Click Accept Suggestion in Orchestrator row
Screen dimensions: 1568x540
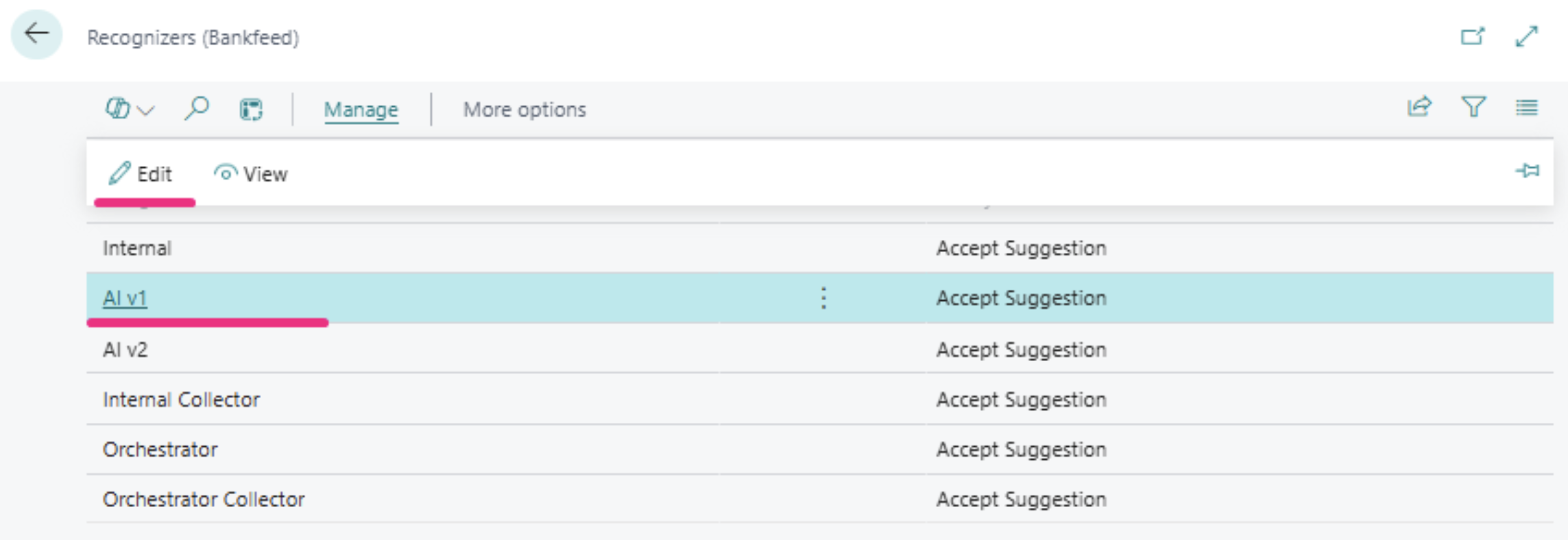pyautogui.click(x=1021, y=450)
